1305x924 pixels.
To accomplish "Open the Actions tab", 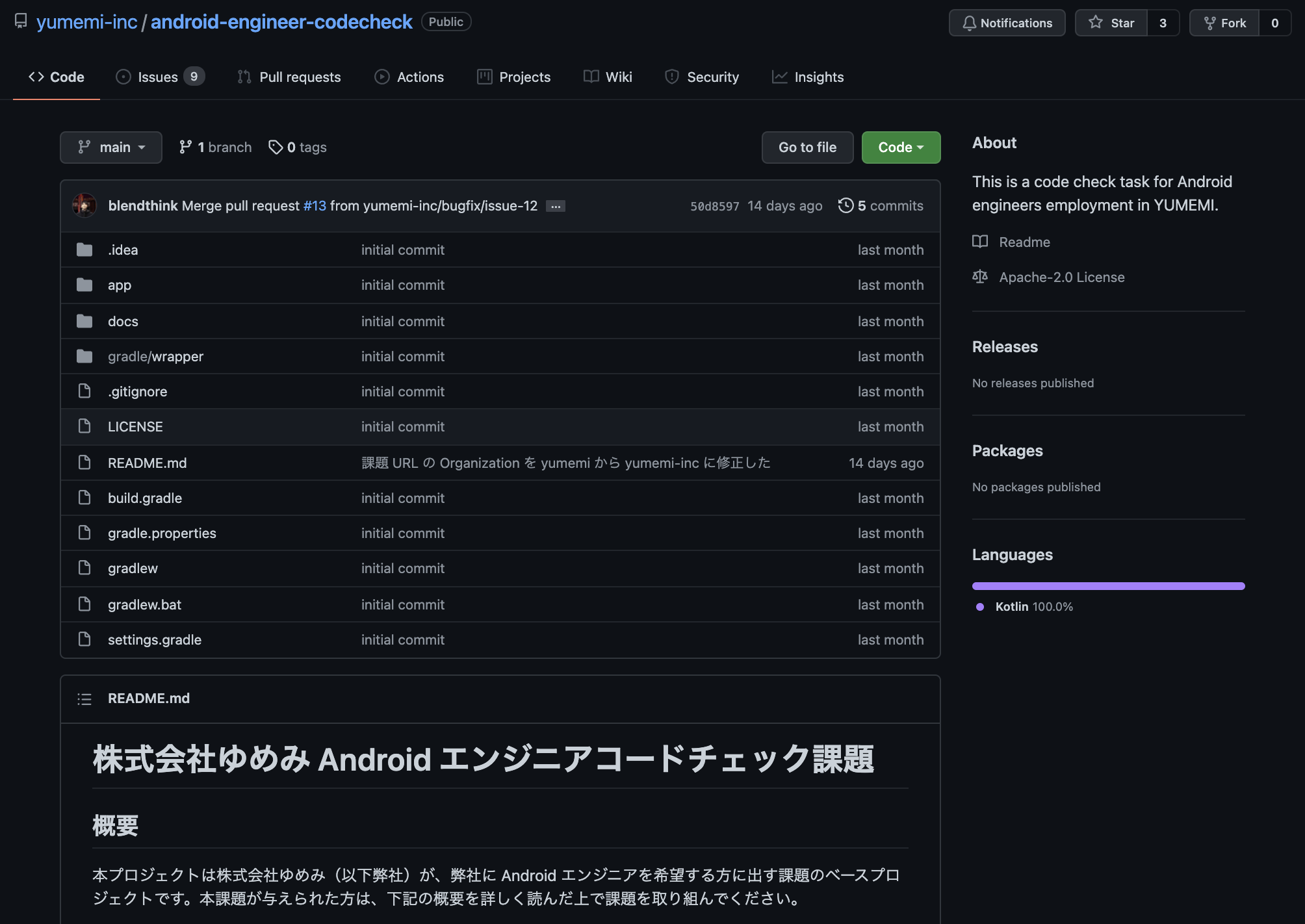I will [409, 77].
